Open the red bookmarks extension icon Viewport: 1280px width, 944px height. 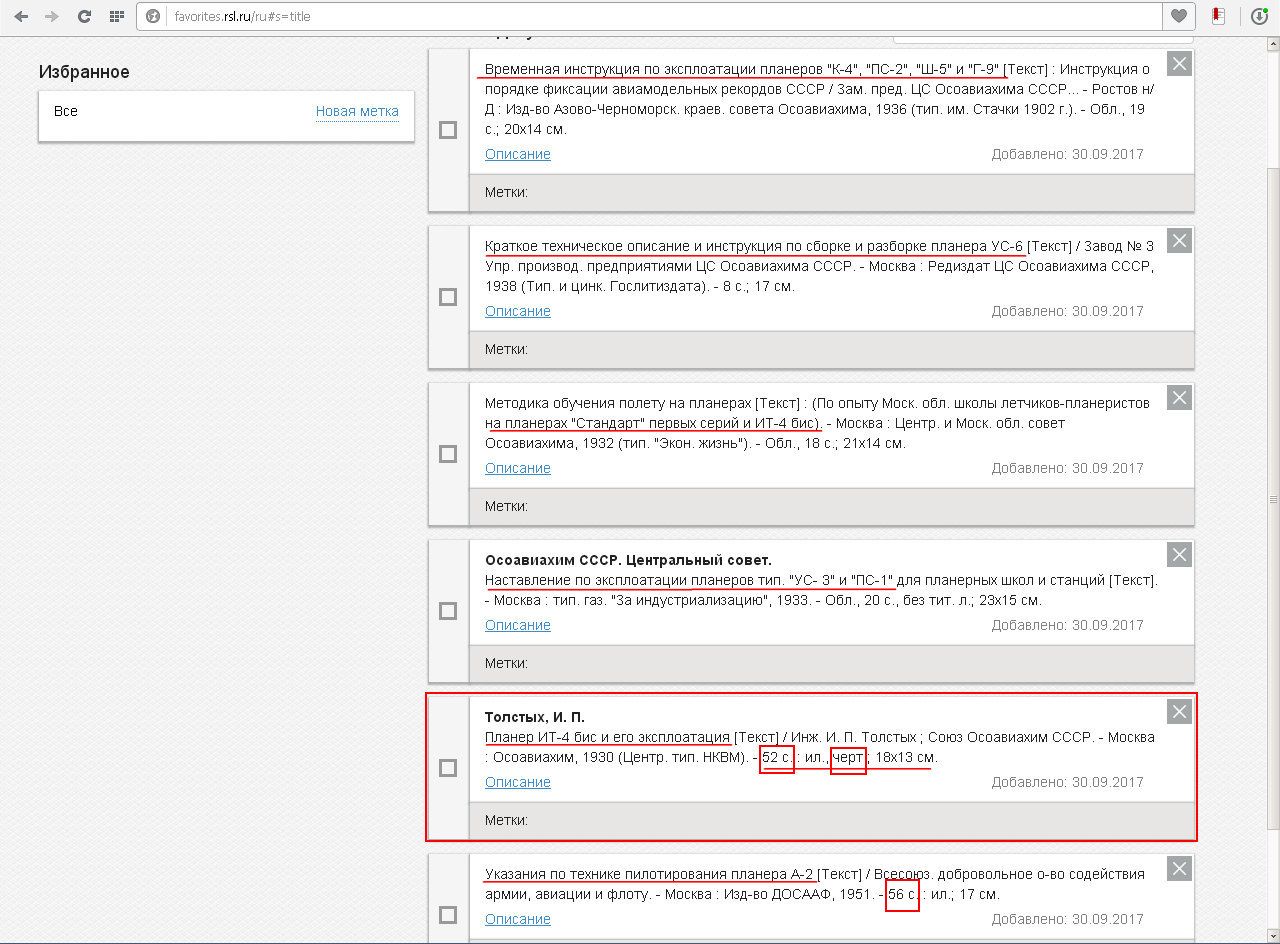point(1218,16)
